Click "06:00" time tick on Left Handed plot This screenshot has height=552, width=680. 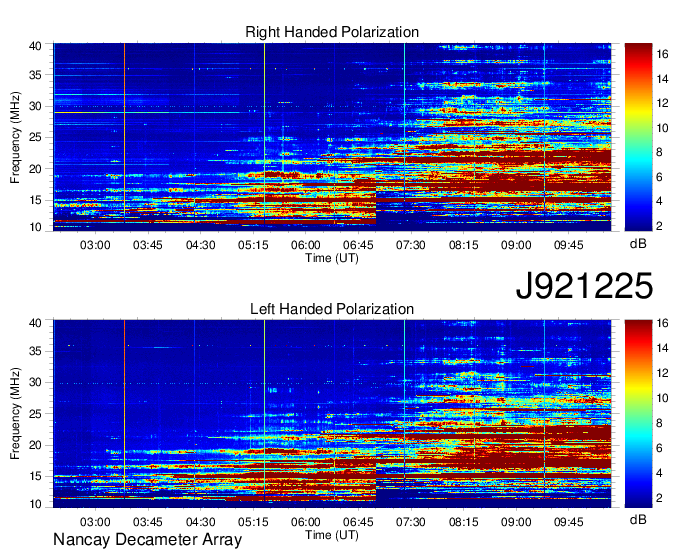point(306,522)
